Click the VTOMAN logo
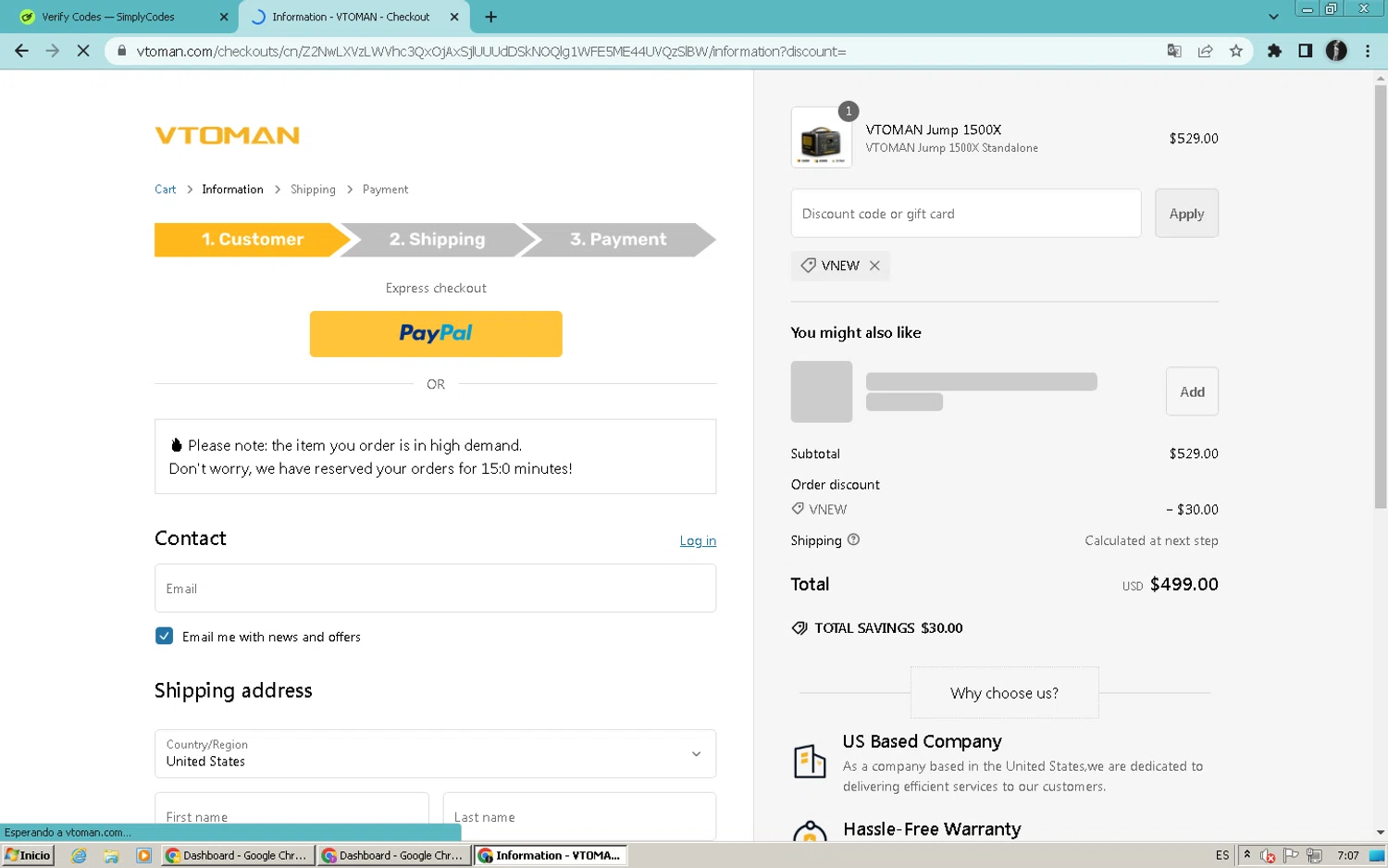1388x868 pixels. click(x=228, y=136)
